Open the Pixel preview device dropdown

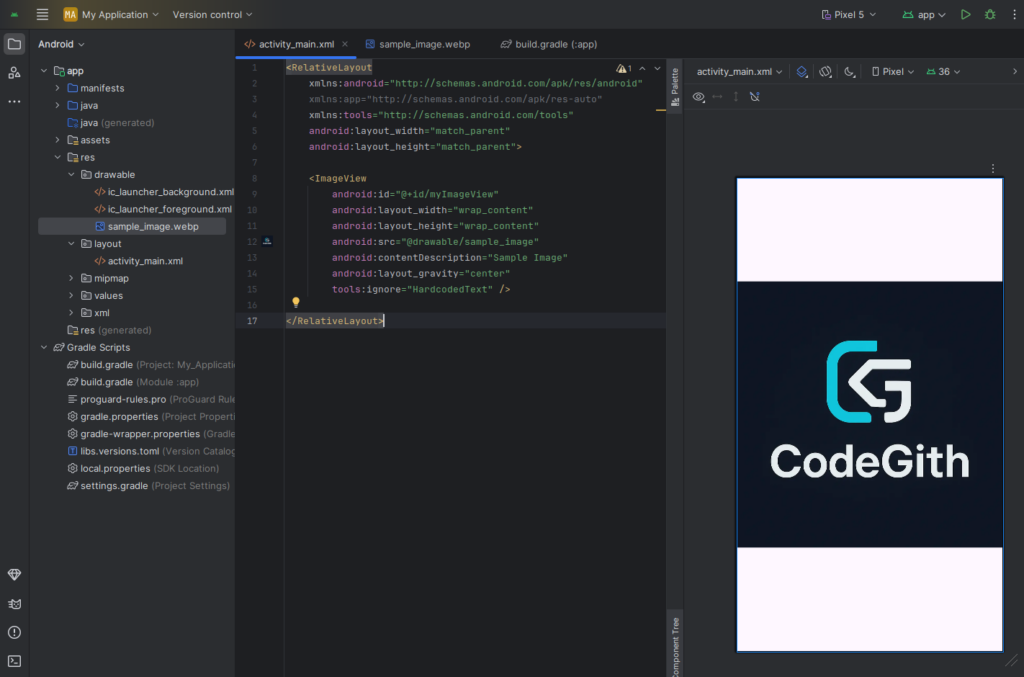pos(893,72)
